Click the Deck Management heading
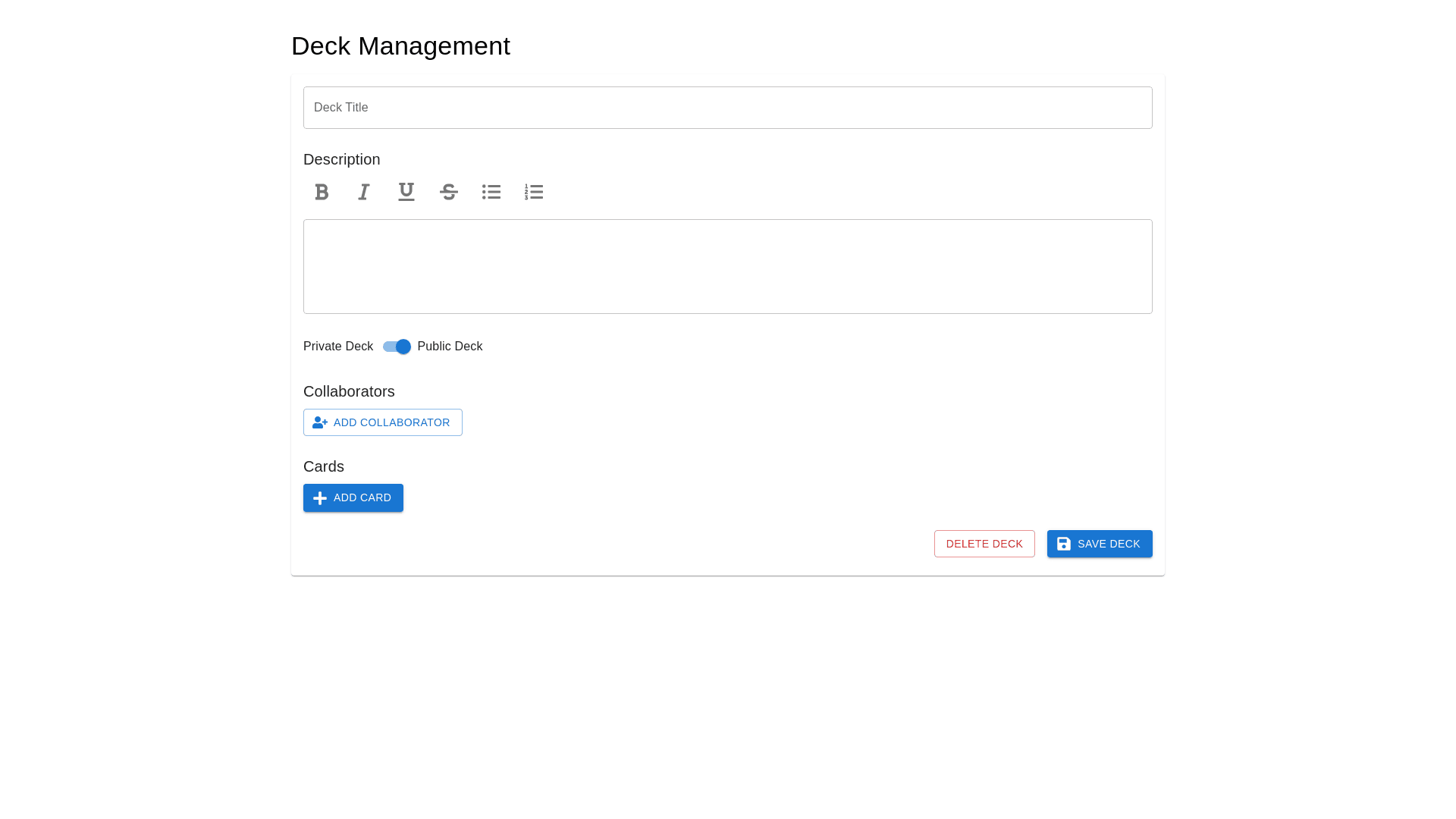The height and width of the screenshot is (819, 1456). pos(400,46)
